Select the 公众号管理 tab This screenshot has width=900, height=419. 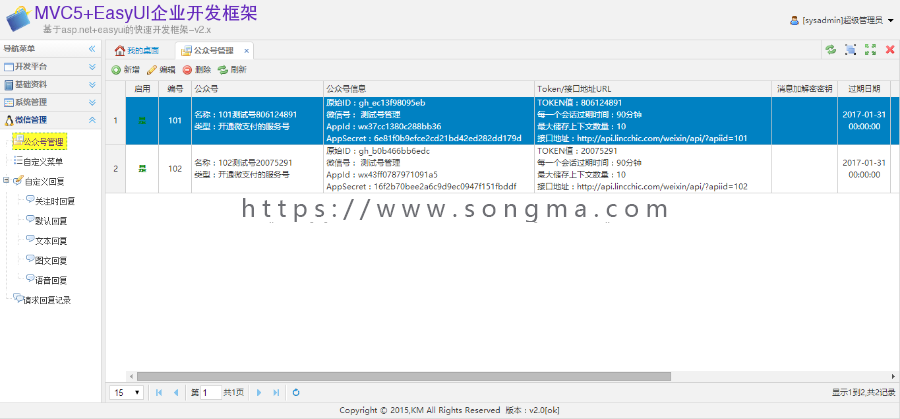point(214,51)
